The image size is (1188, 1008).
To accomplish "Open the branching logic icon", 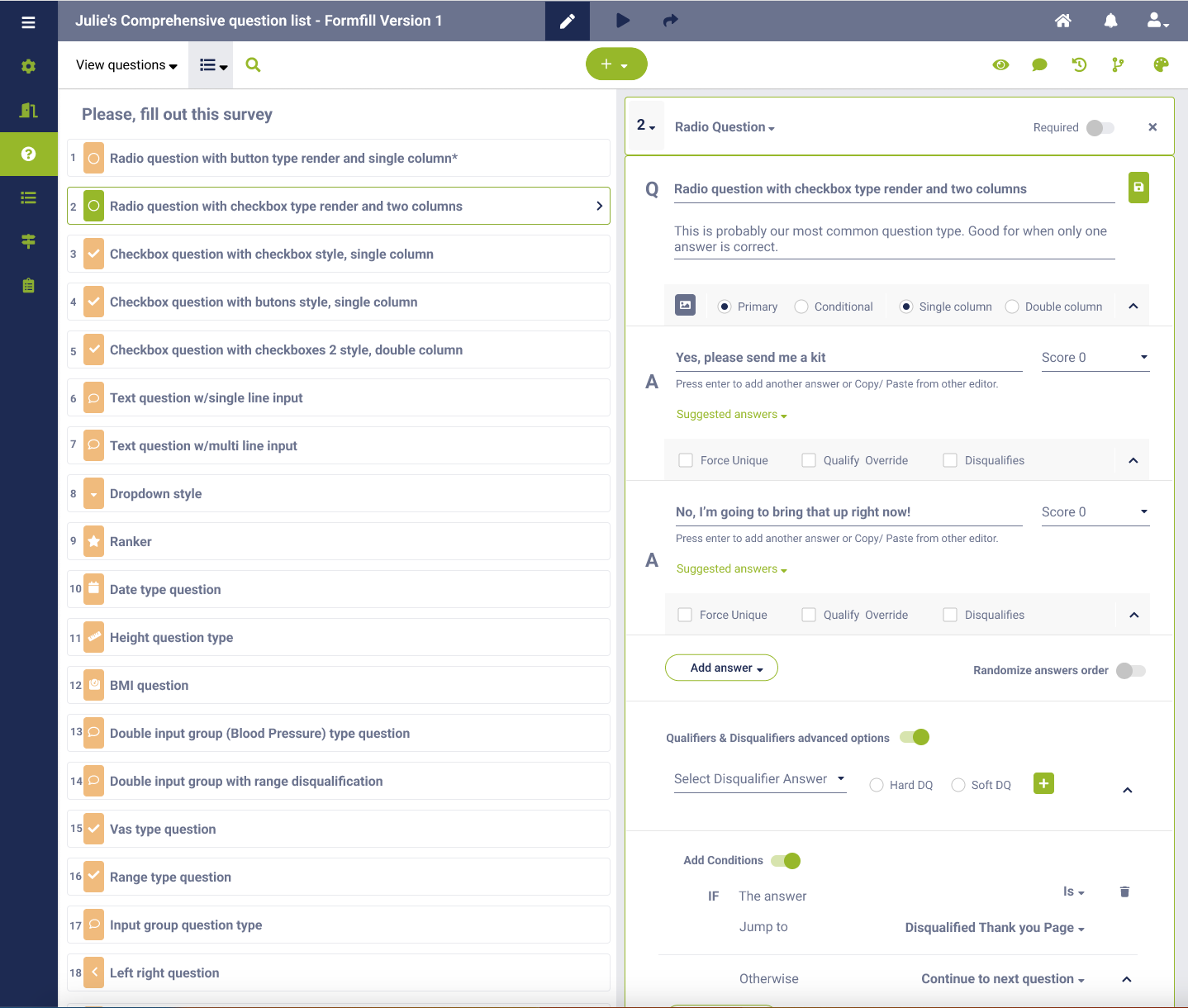I will (1118, 64).
